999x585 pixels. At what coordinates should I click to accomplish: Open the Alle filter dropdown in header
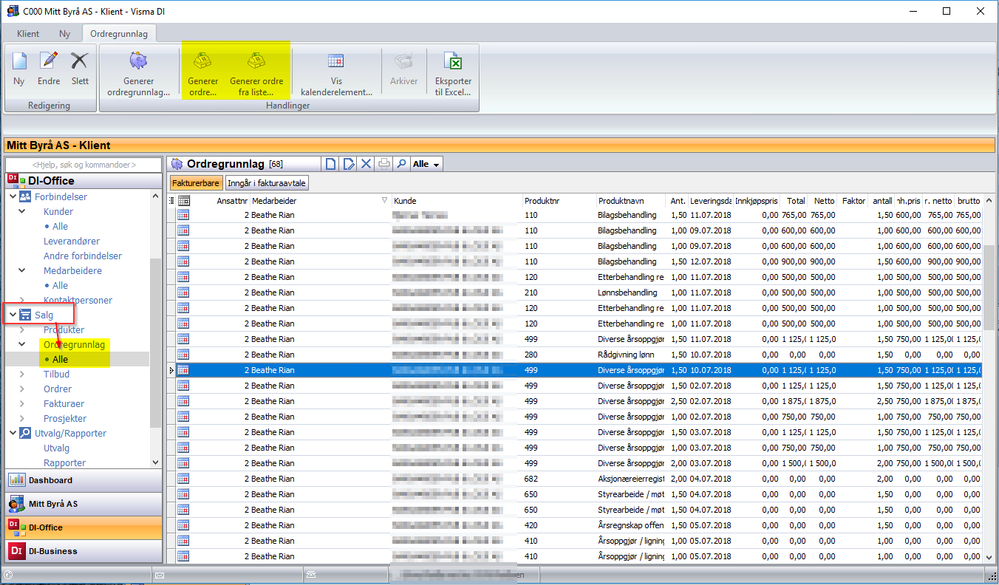click(426, 164)
